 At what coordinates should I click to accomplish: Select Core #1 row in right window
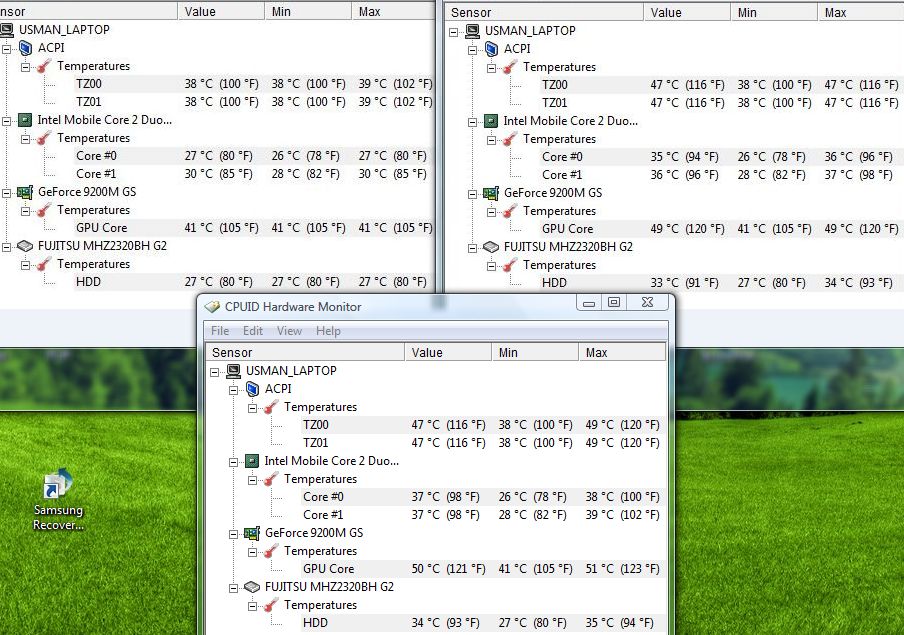point(721,175)
